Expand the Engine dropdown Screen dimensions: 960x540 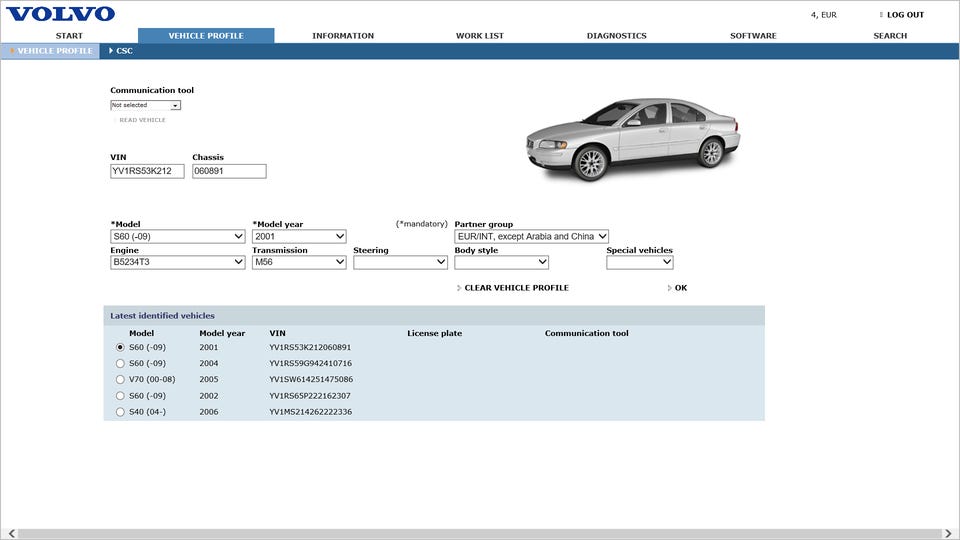tap(177, 262)
